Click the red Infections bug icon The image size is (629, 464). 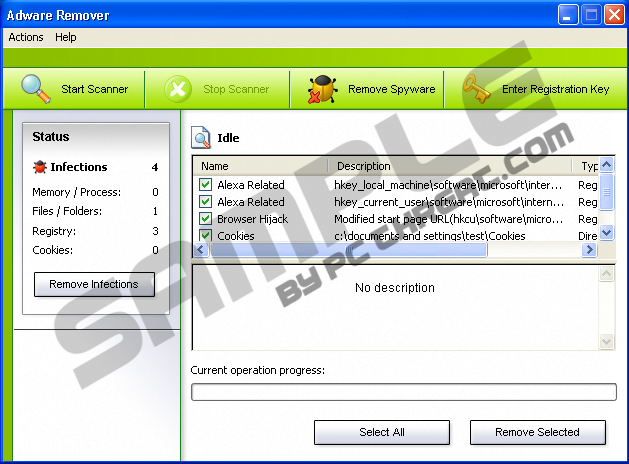click(x=40, y=167)
